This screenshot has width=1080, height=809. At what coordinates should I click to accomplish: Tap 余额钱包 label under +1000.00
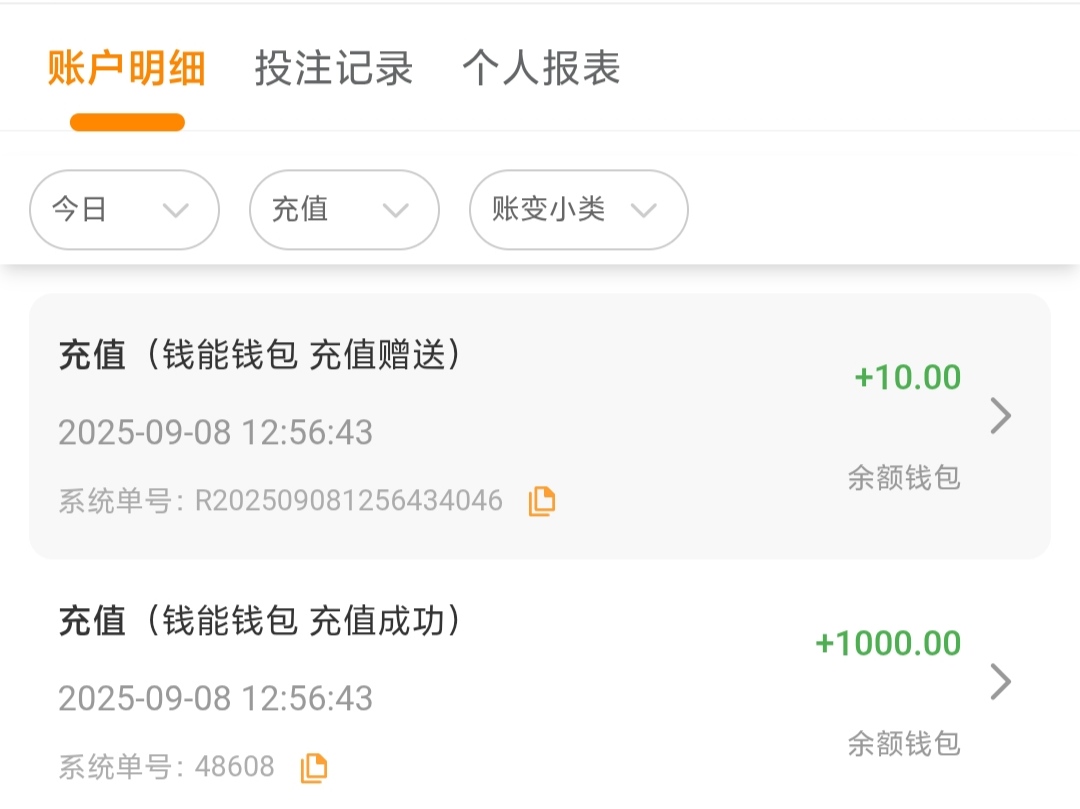[x=904, y=743]
